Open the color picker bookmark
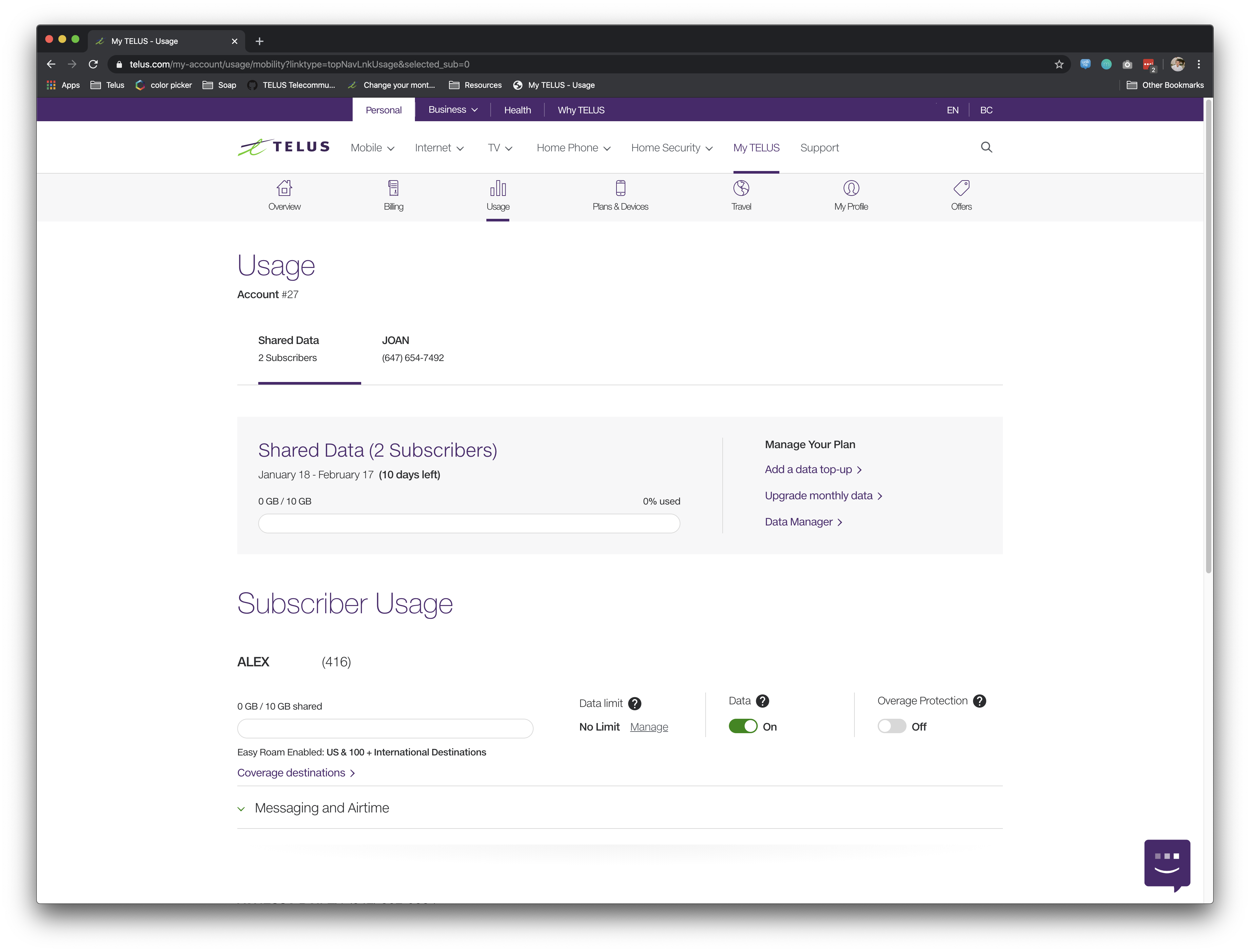The height and width of the screenshot is (952, 1250). pyautogui.click(x=163, y=85)
